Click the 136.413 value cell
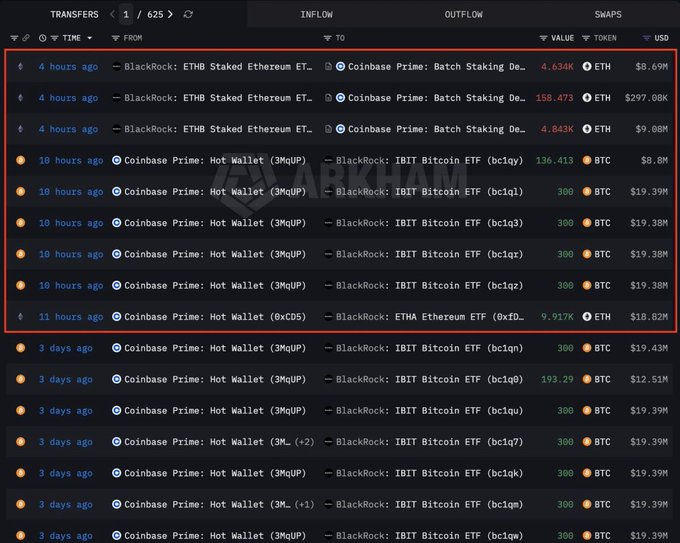Image resolution: width=680 pixels, height=543 pixels. tap(554, 160)
